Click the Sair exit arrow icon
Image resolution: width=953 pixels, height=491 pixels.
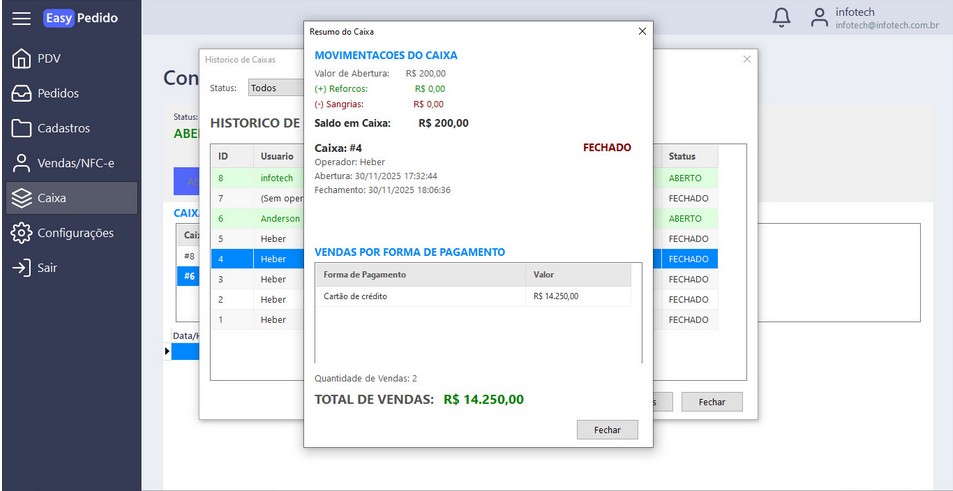21,267
